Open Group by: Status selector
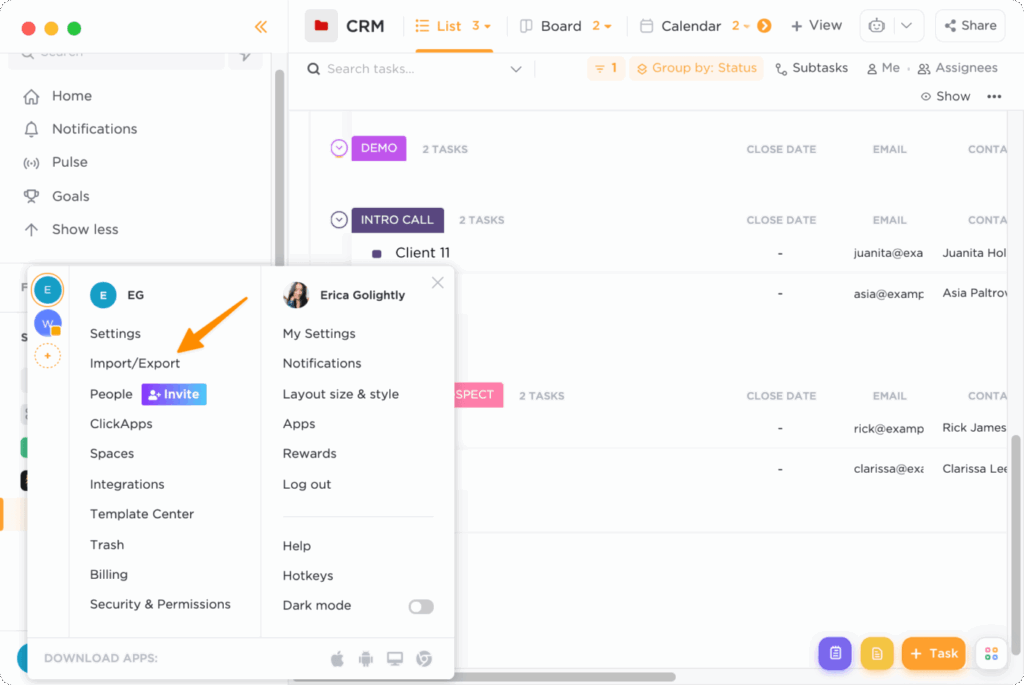 pyautogui.click(x=696, y=68)
